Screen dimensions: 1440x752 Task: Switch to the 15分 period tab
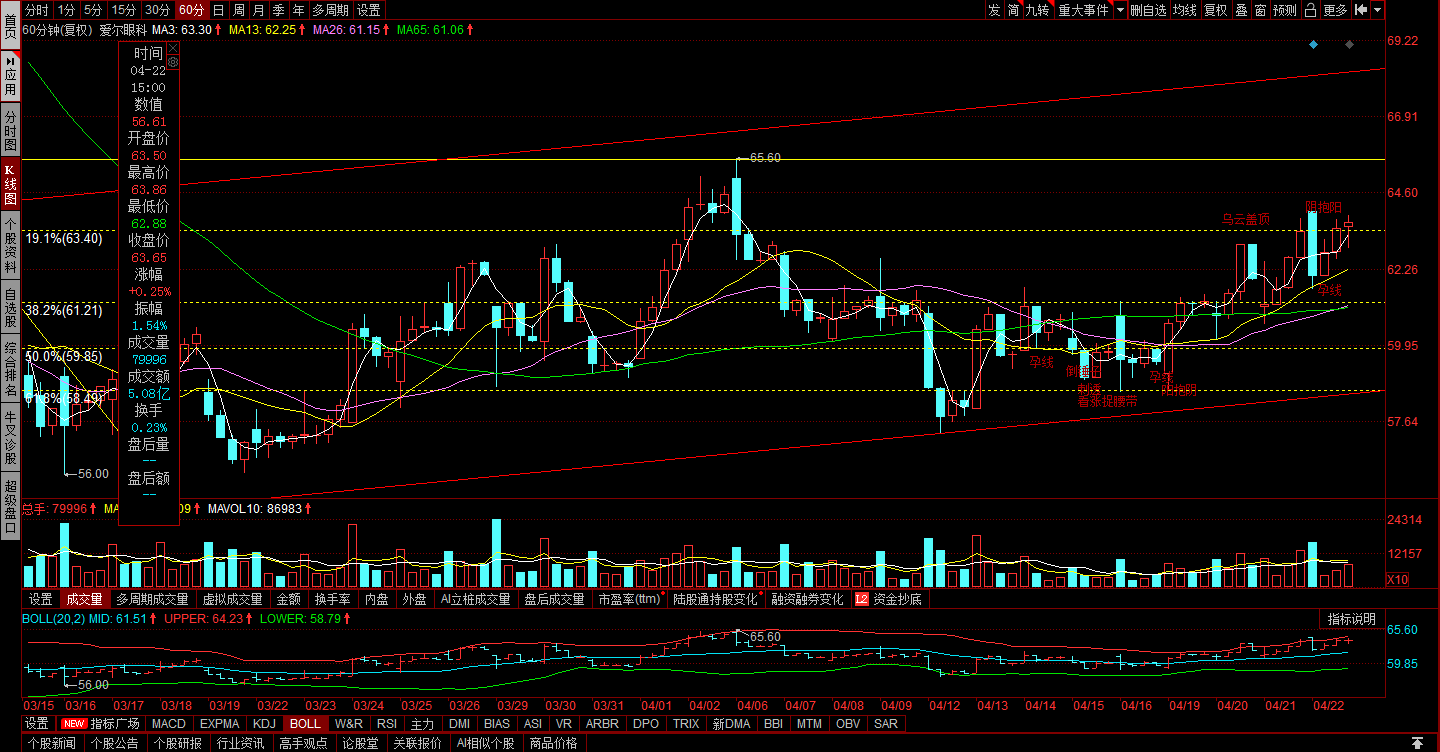(124, 10)
